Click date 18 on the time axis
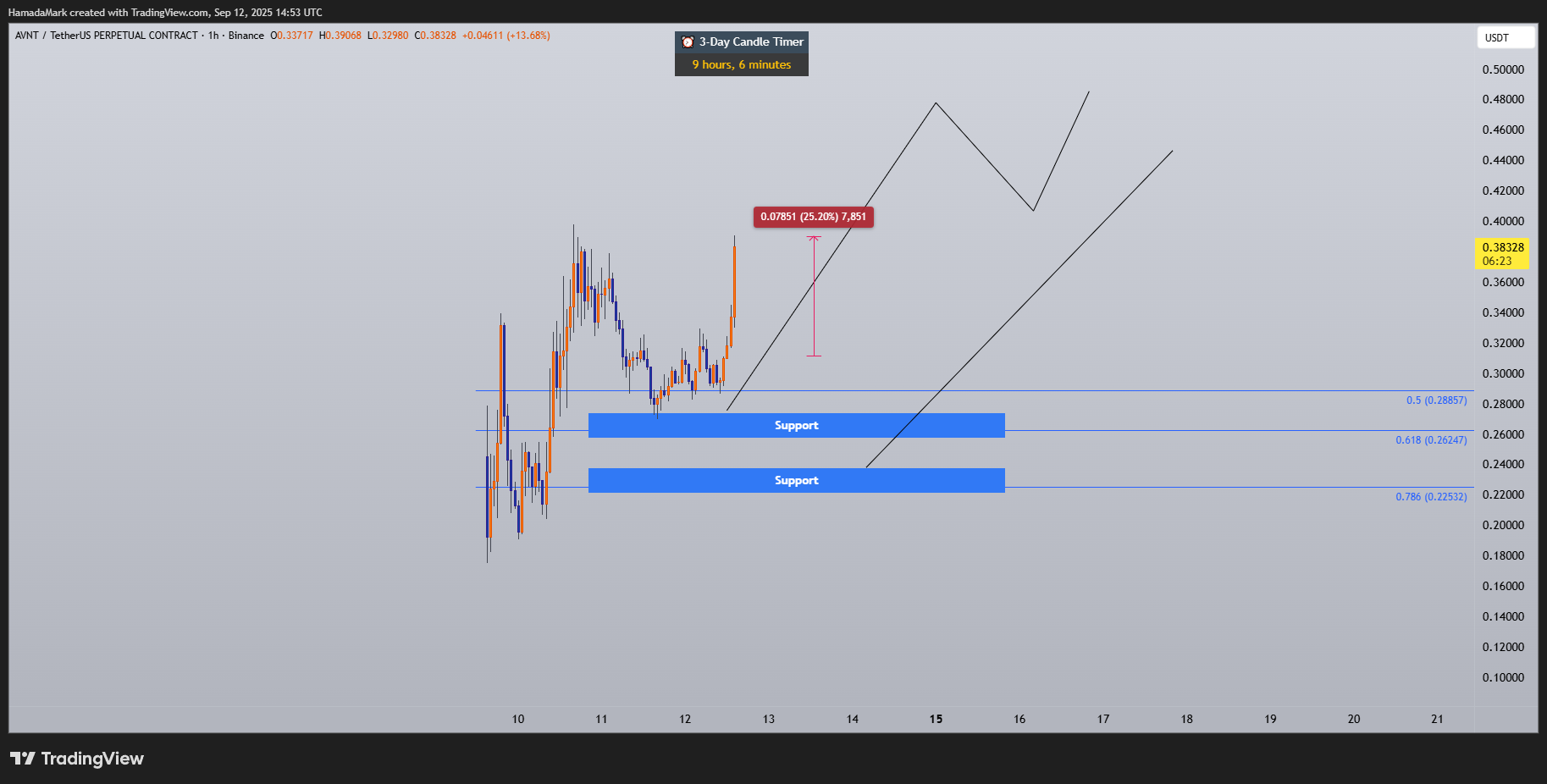The image size is (1547, 784). pos(1187,719)
